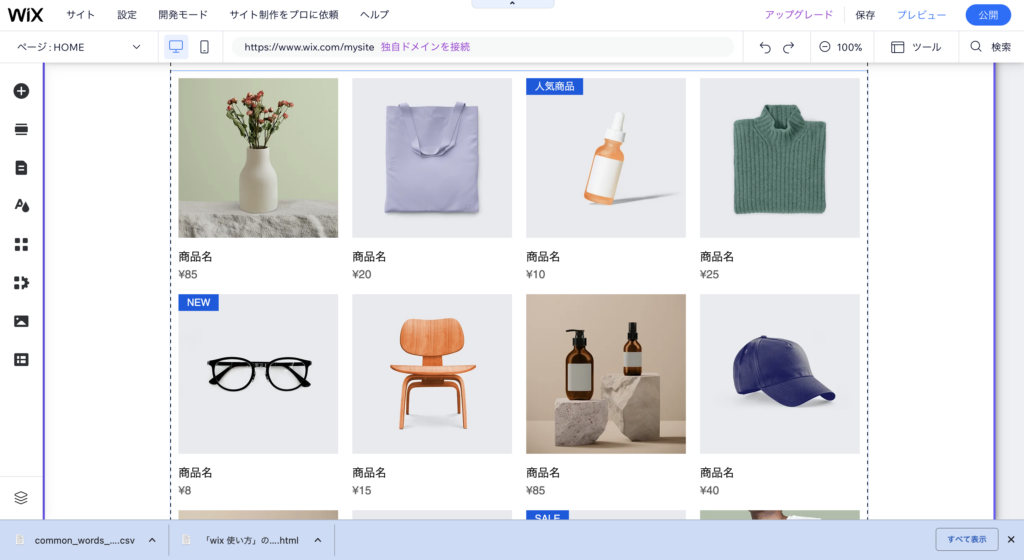Select the purple tote bag product image
This screenshot has height=560, width=1024.
[x=432, y=158]
